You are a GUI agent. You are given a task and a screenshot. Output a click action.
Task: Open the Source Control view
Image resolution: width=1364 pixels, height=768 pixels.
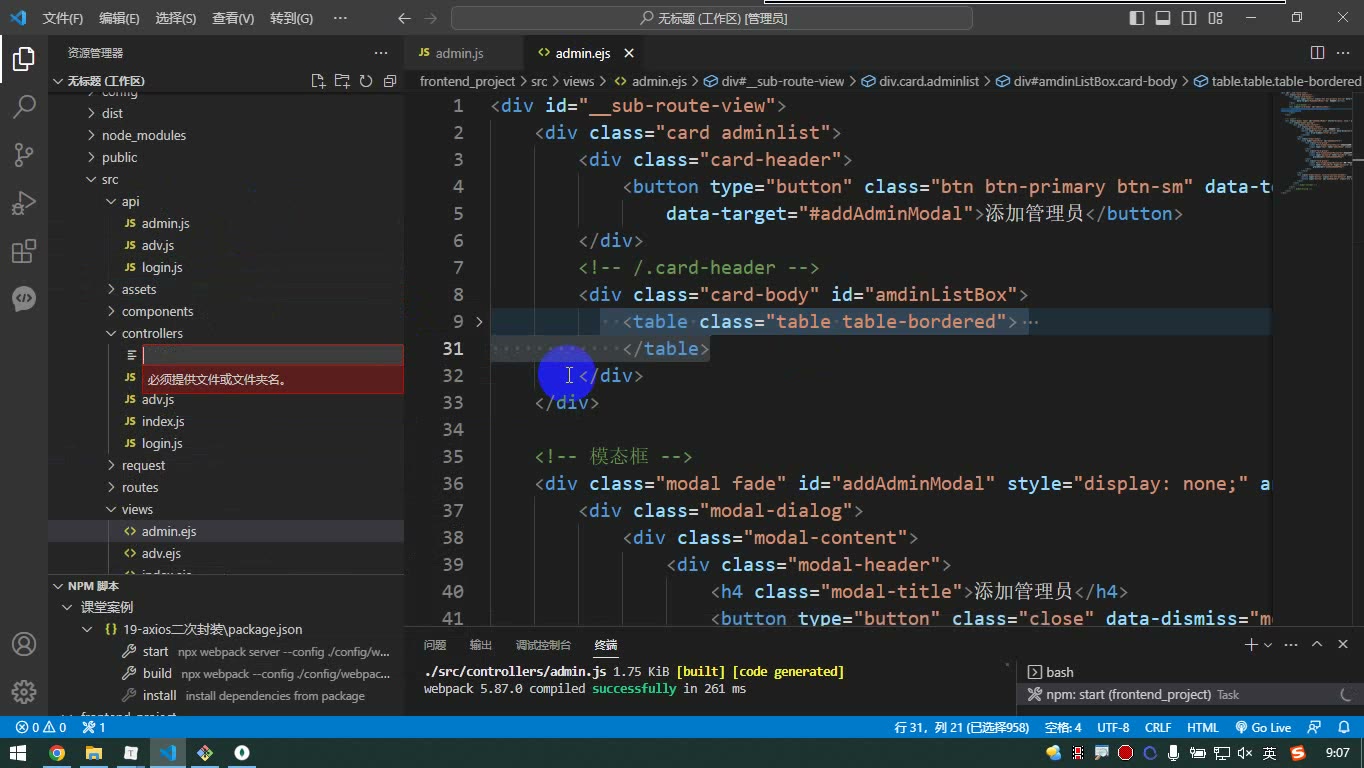click(x=24, y=154)
